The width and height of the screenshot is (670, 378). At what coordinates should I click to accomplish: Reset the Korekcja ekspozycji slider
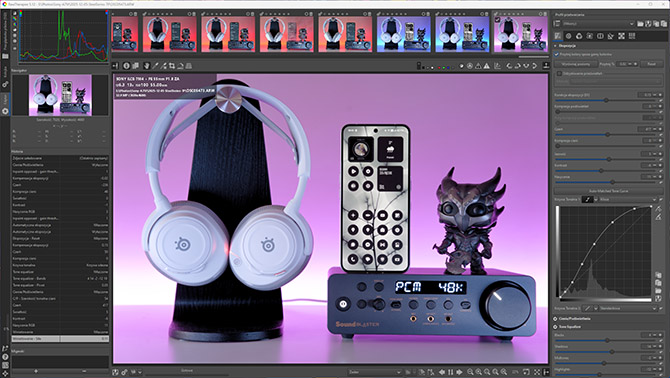tap(661, 100)
